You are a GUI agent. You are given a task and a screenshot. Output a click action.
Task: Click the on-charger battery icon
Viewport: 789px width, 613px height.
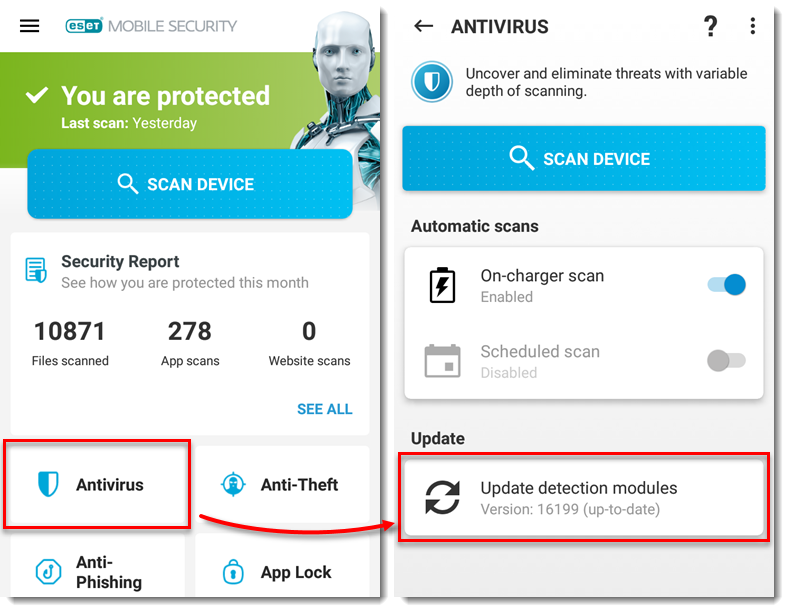pos(442,286)
